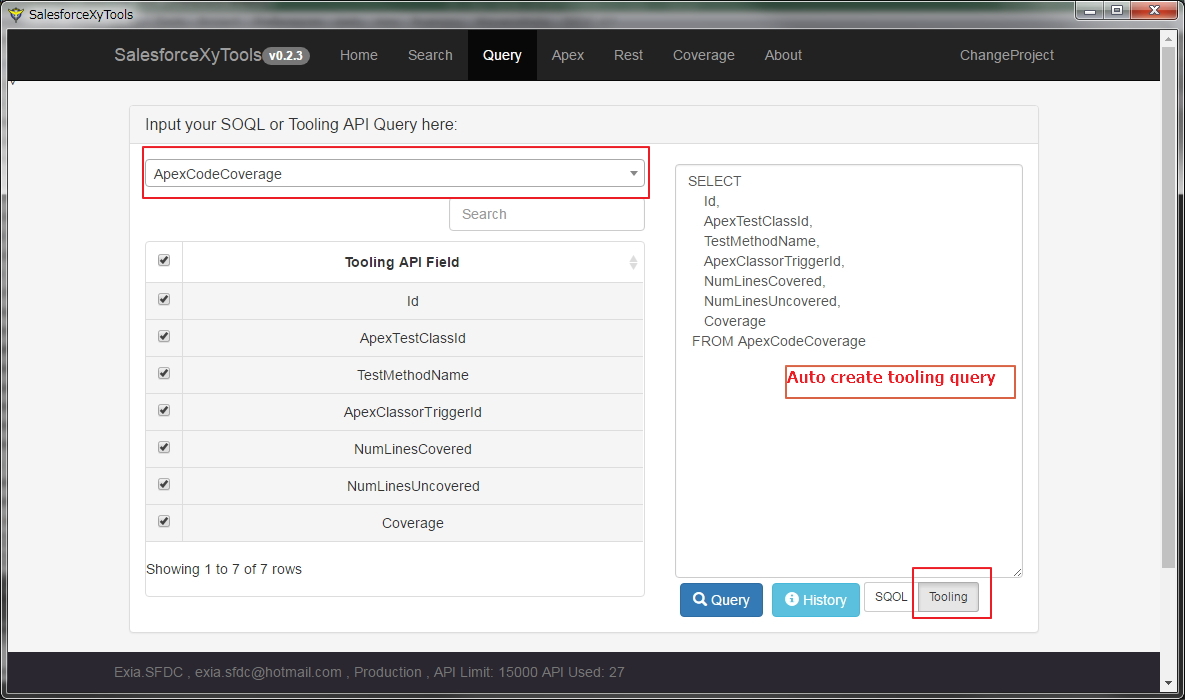Sort by Tooling API Field column arrows
This screenshot has width=1185, height=700.
pos(633,262)
